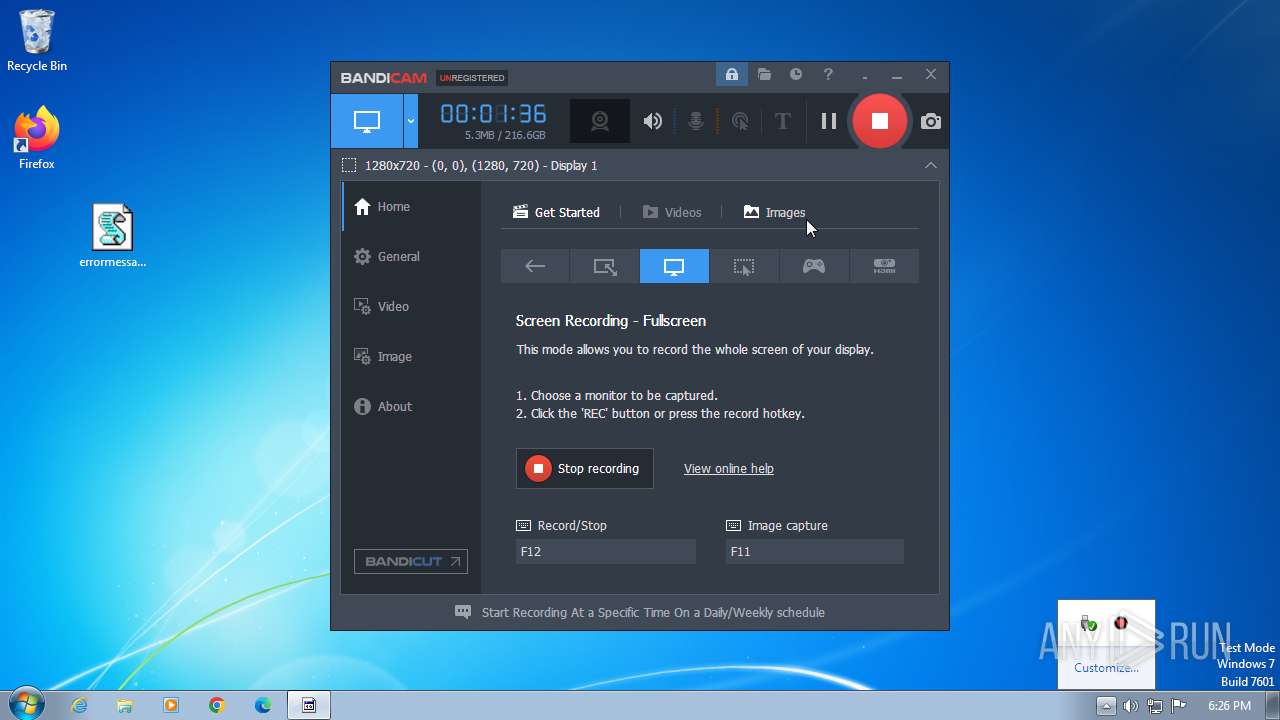Launch Chrome from taskbar

(217, 705)
